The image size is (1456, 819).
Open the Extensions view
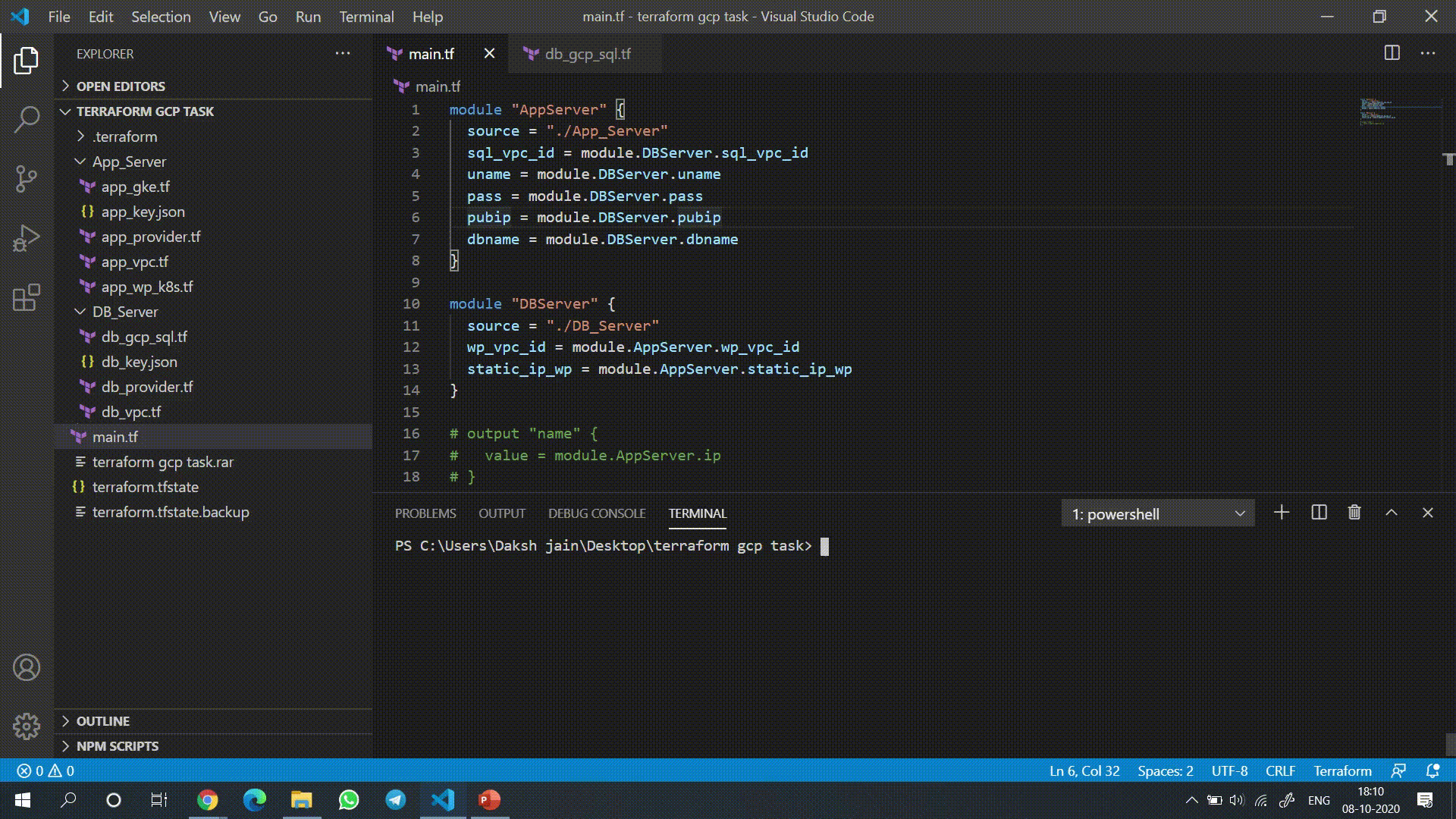(27, 297)
